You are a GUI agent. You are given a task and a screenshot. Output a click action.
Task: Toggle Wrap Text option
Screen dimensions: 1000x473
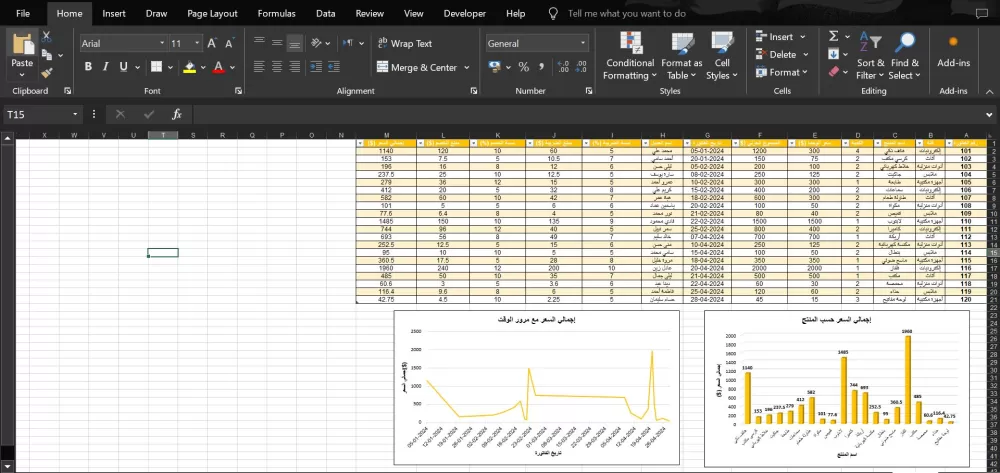click(404, 43)
